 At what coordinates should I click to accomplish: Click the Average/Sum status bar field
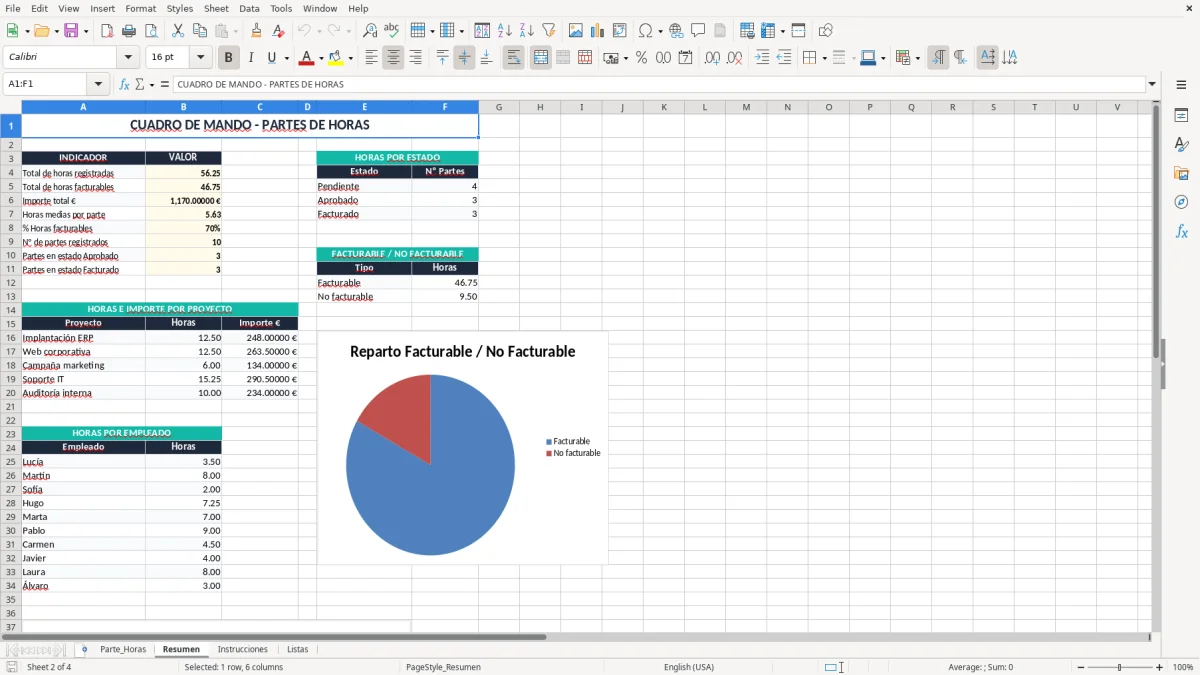pos(980,667)
